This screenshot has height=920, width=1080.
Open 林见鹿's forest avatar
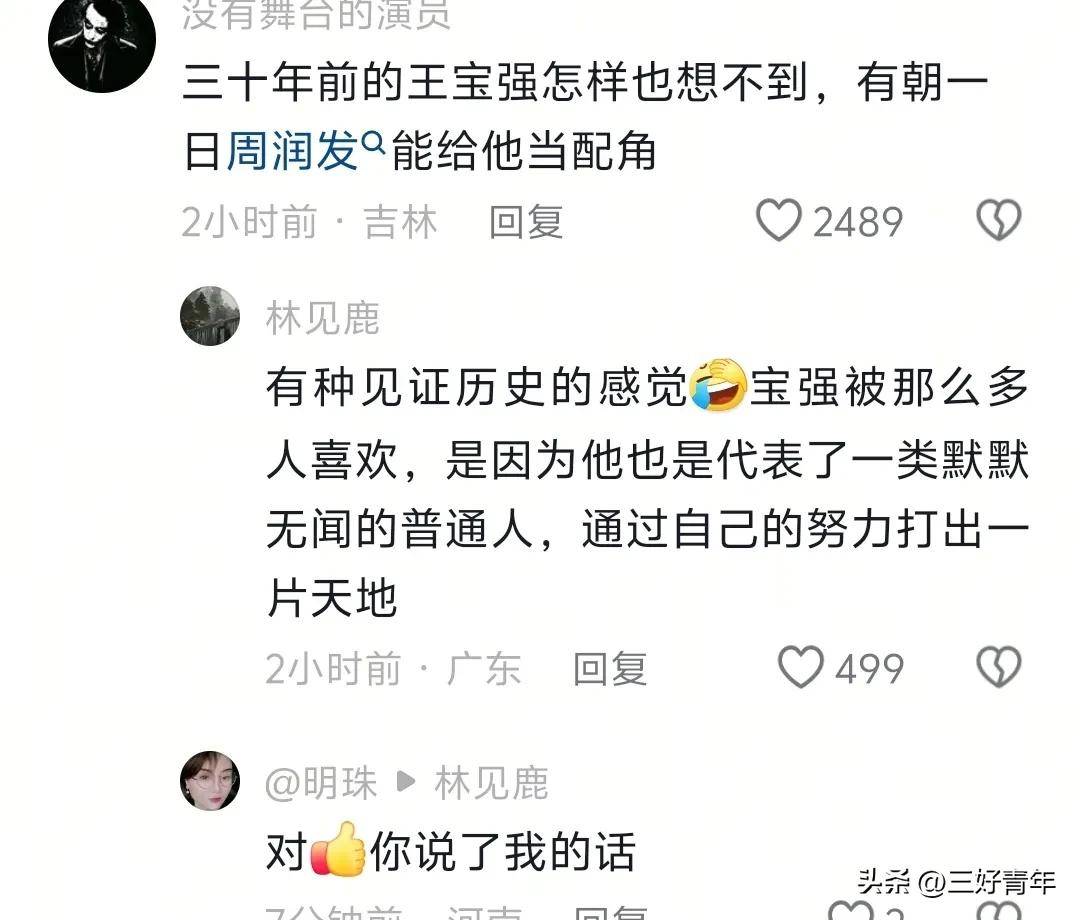click(210, 316)
